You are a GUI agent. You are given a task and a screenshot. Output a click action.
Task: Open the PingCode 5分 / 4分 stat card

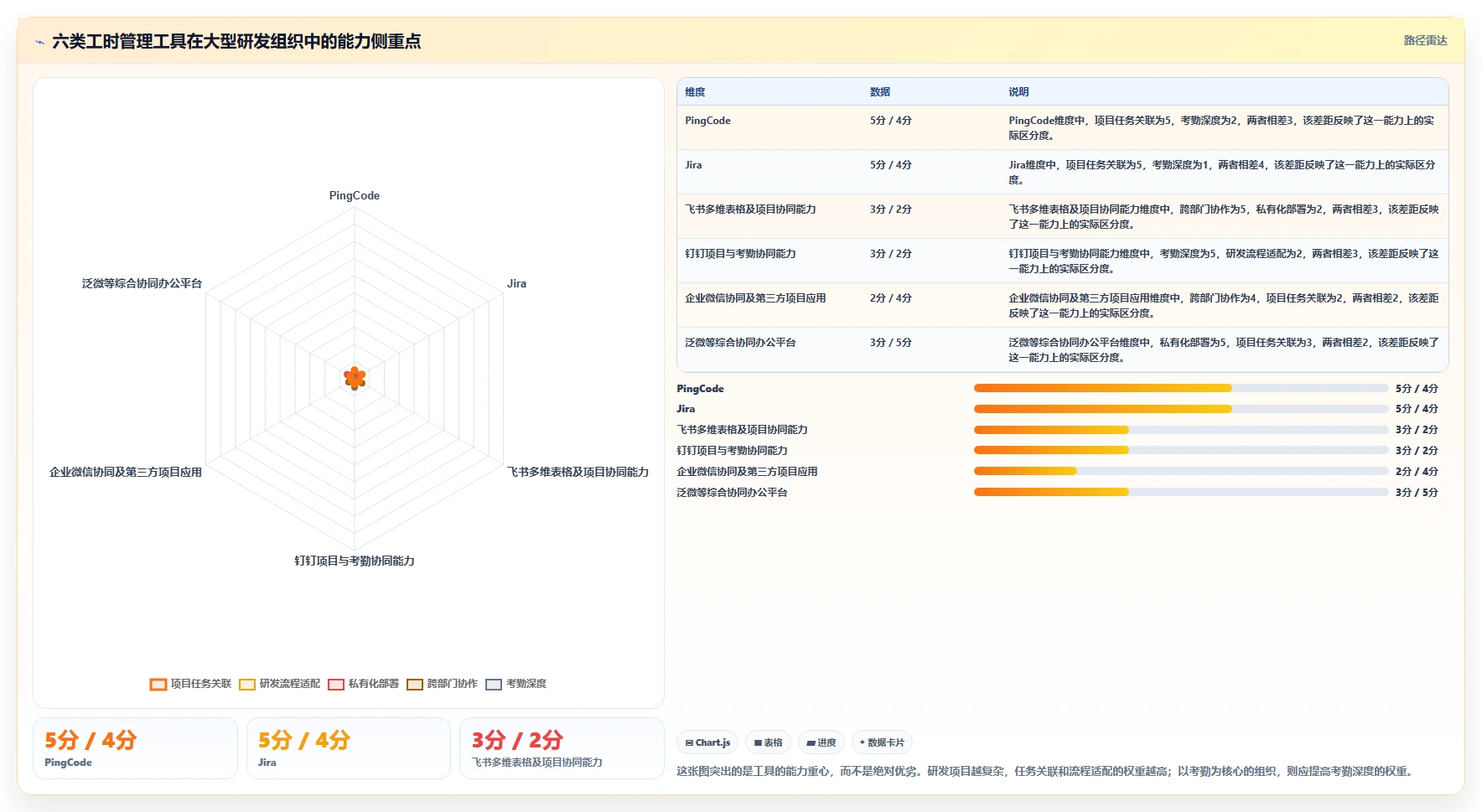[x=135, y=748]
